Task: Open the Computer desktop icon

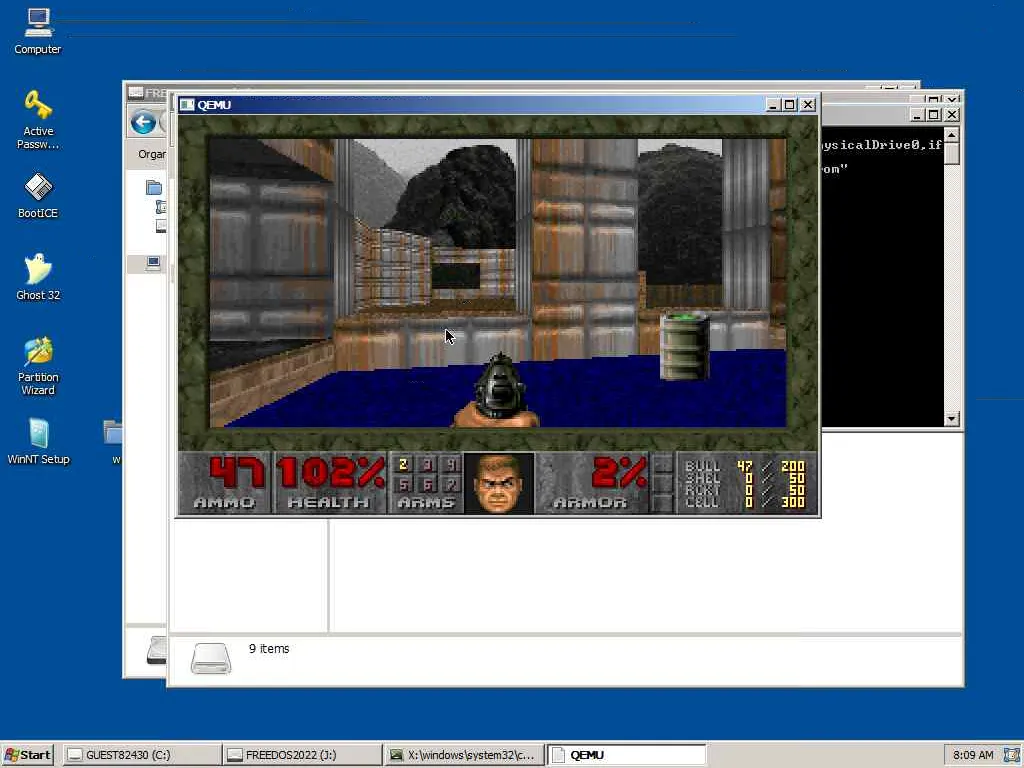Action: (37, 31)
